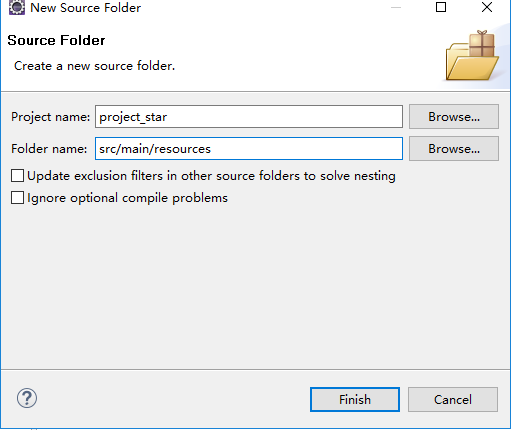The height and width of the screenshot is (430, 511).
Task: Browse for a folder name
Action: [454, 149]
